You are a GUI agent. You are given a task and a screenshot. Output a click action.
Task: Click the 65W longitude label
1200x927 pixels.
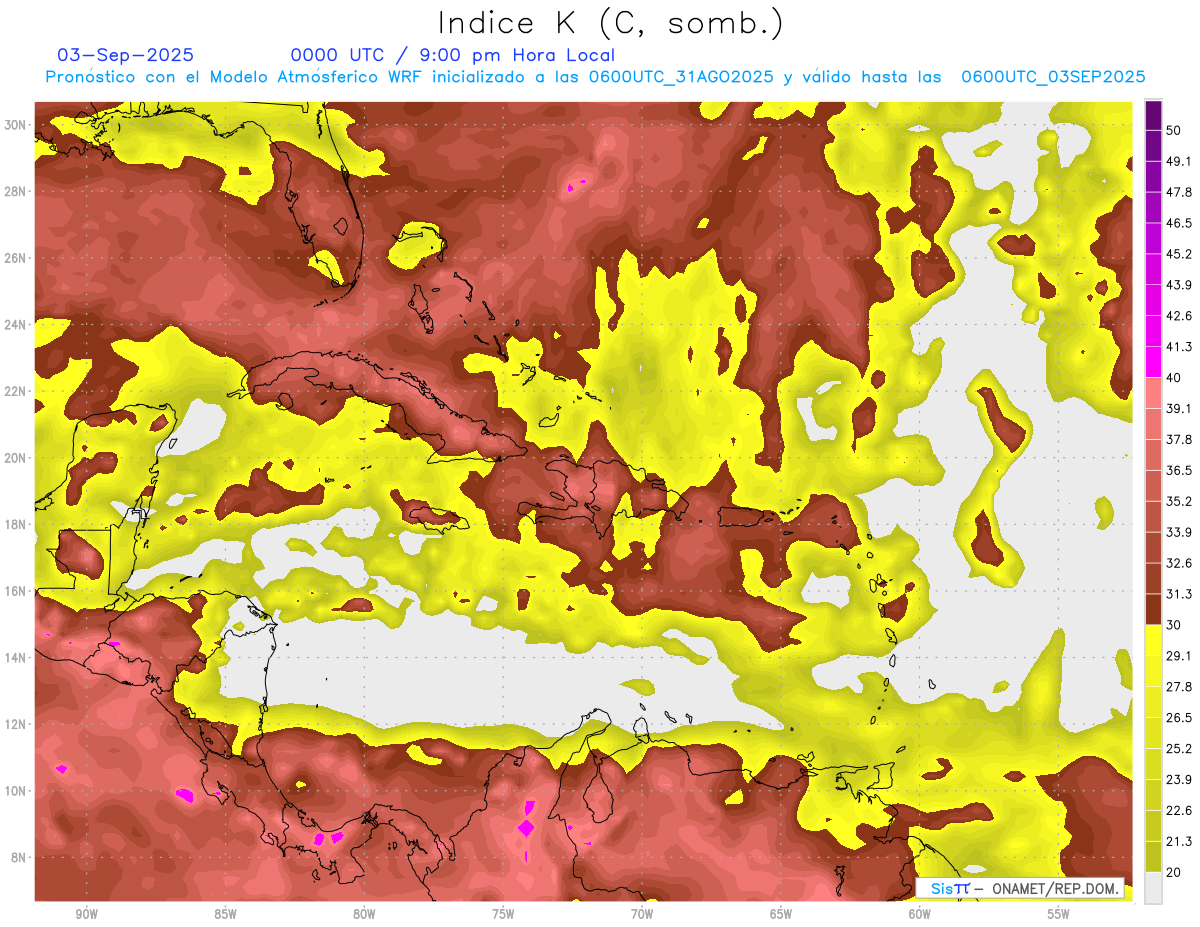[x=781, y=914]
